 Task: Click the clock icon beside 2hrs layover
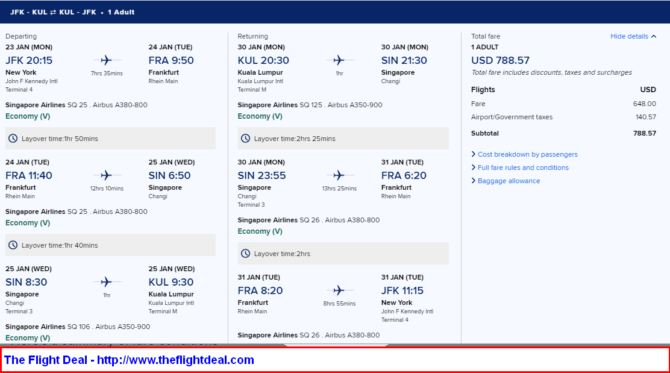(x=245, y=254)
